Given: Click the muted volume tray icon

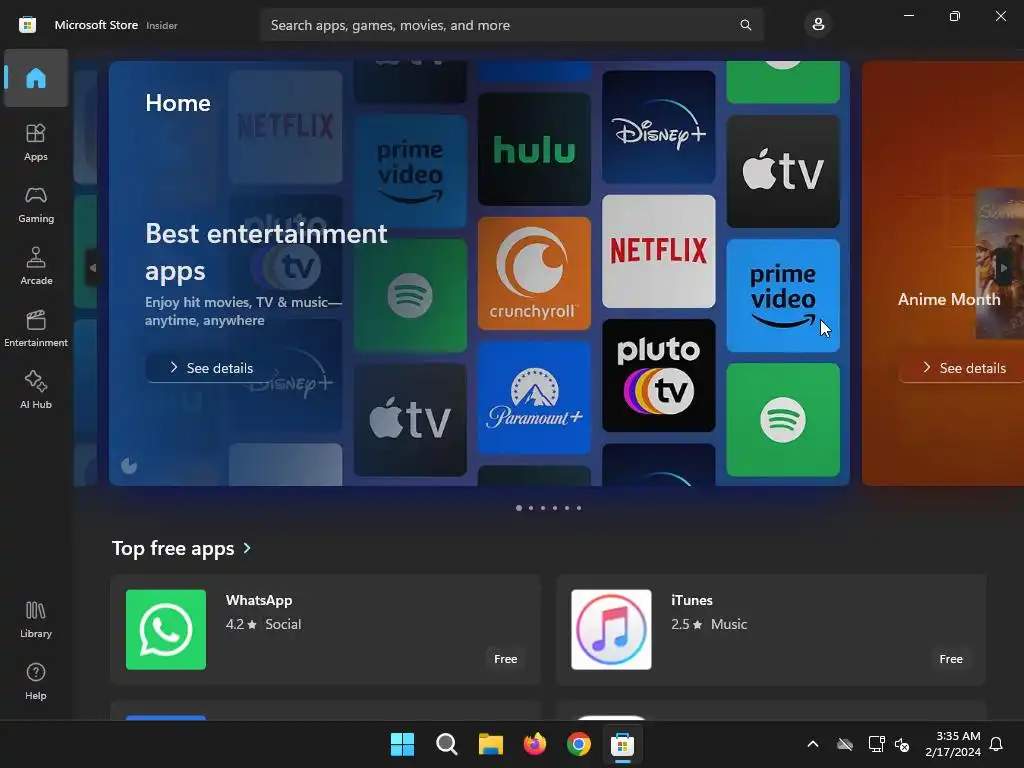Looking at the screenshot, I should [x=902, y=744].
